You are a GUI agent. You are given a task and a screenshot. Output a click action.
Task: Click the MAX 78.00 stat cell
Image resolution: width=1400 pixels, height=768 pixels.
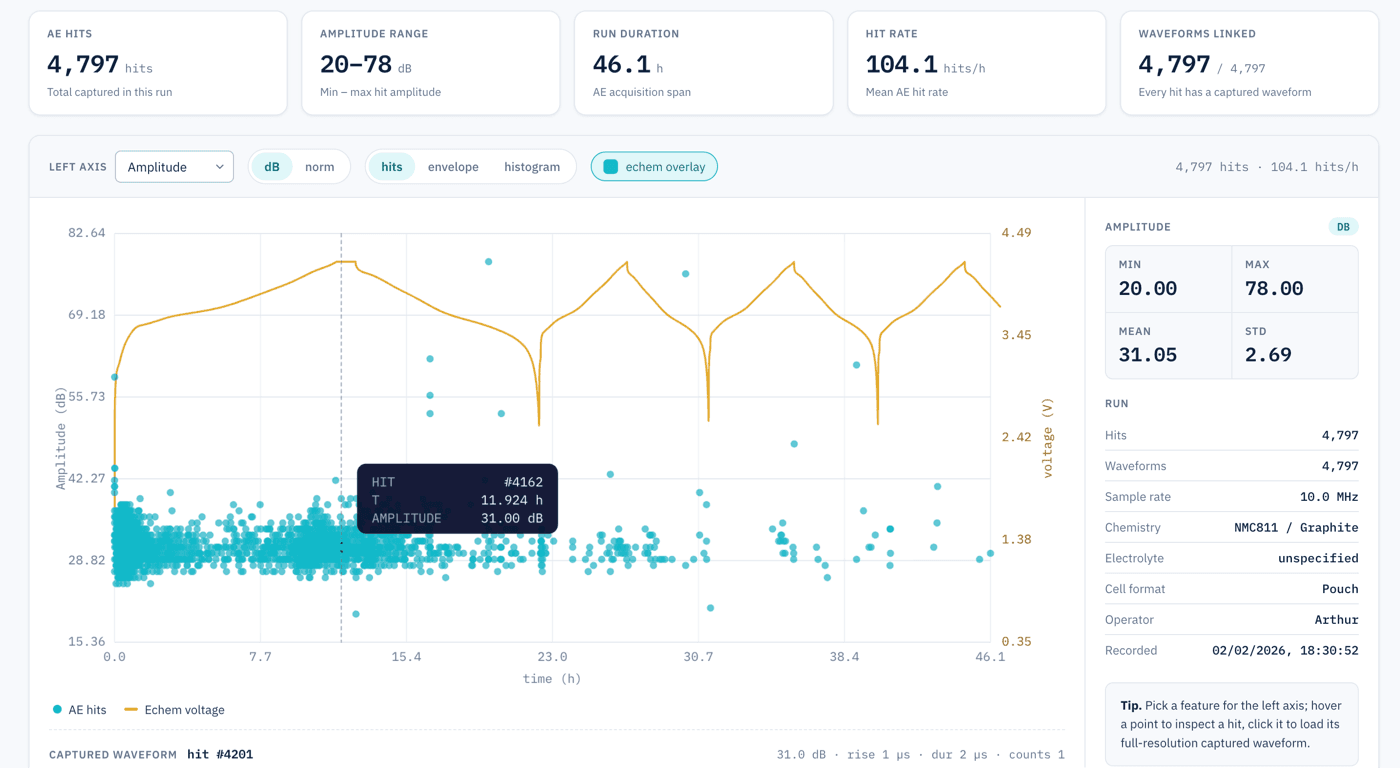(1295, 279)
